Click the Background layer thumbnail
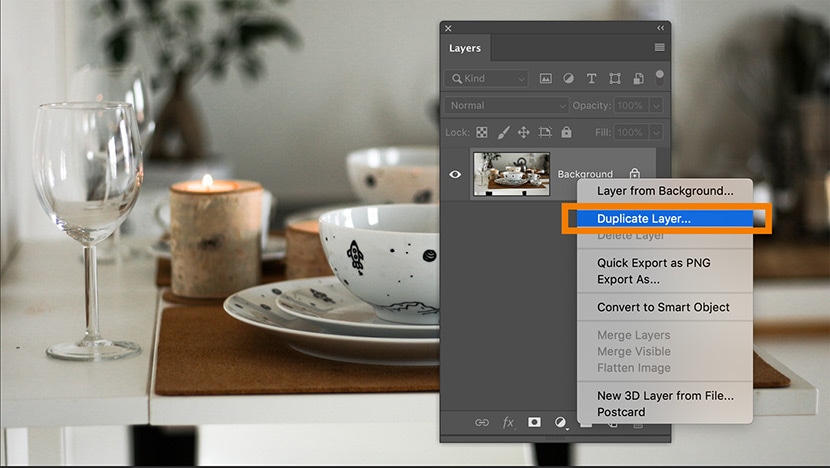Screen dimensions: 830x468 pos(511,174)
